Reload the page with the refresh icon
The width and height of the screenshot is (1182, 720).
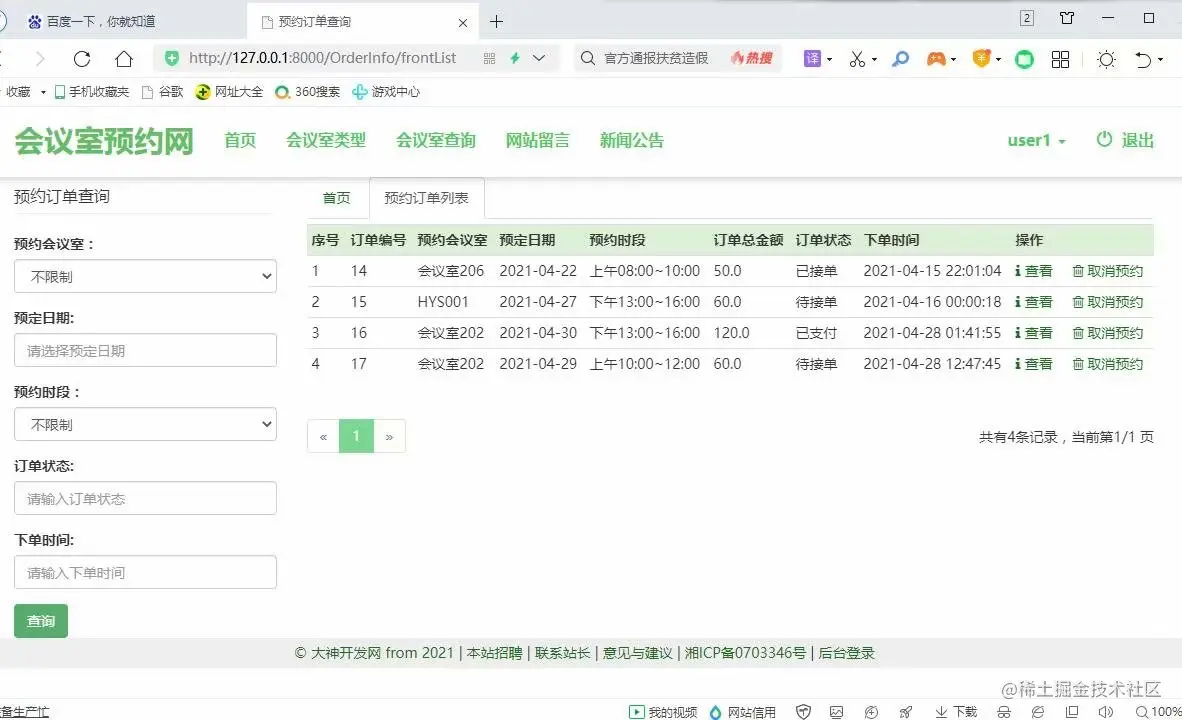tap(82, 59)
